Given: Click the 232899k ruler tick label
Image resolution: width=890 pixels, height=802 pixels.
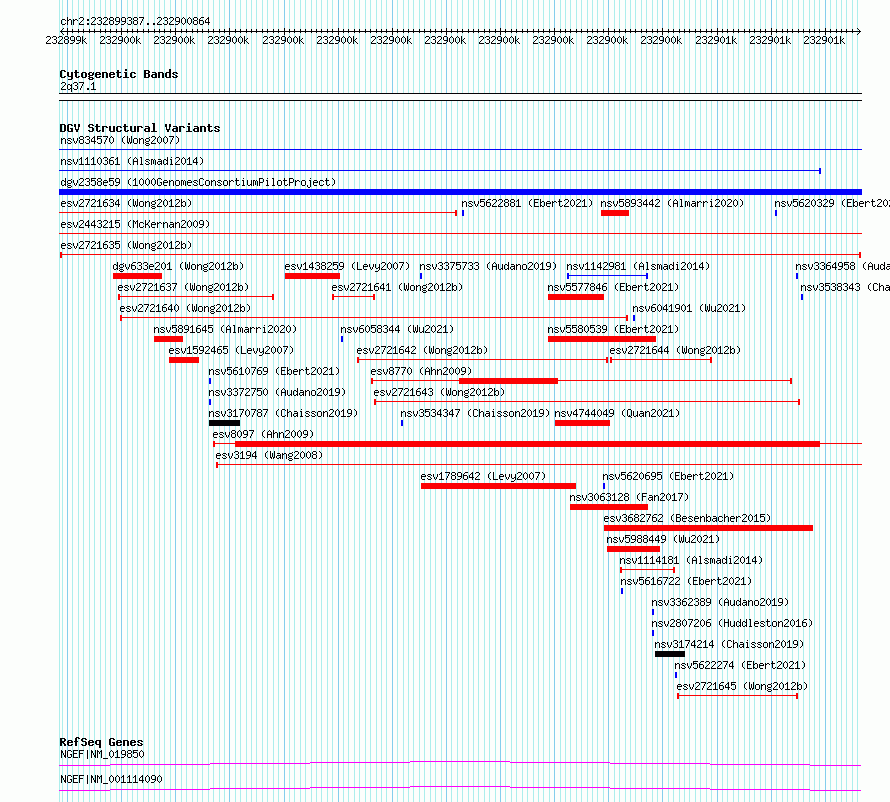Looking at the screenshot, I should click(66, 40).
